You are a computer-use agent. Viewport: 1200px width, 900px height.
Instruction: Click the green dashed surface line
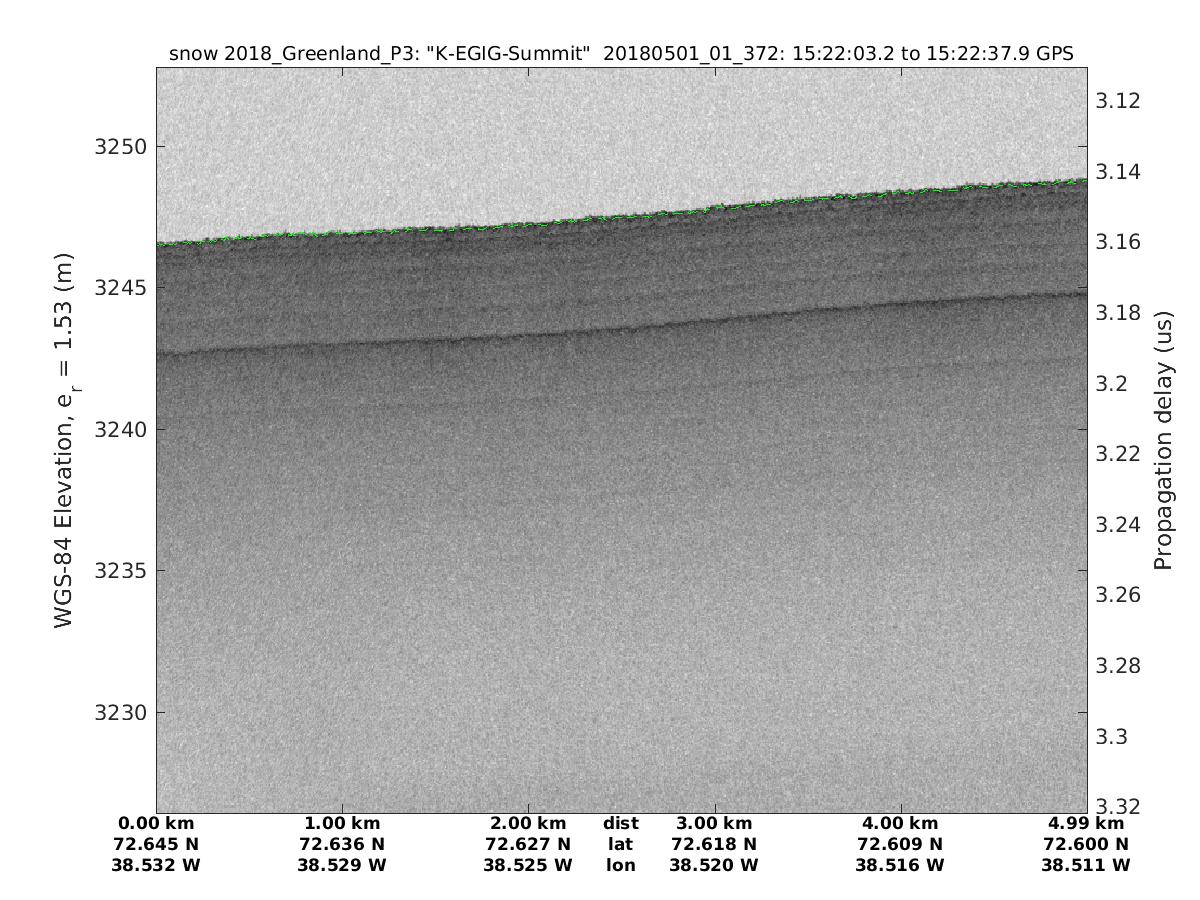(x=620, y=215)
